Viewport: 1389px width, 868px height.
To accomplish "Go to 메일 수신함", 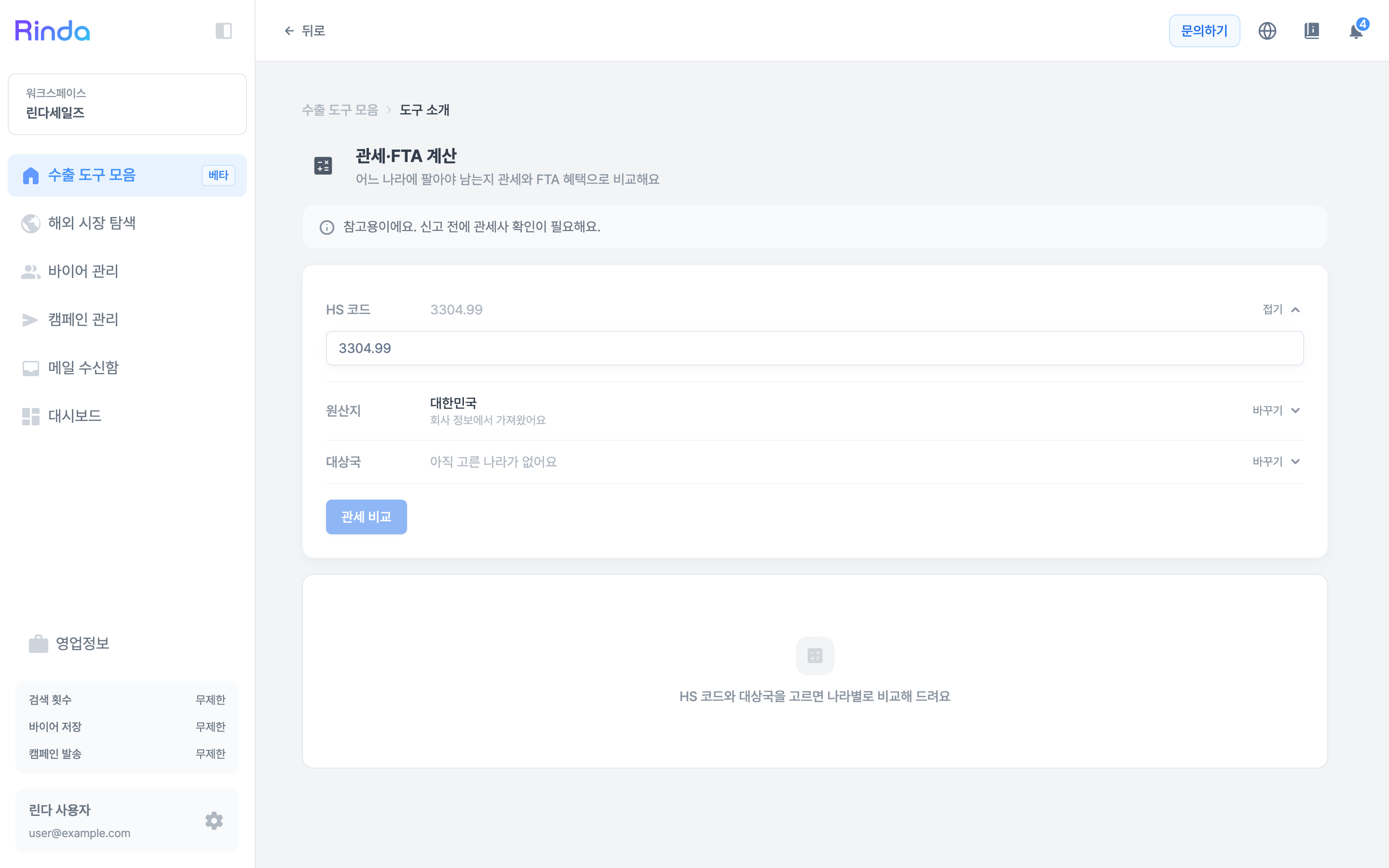I will click(x=127, y=368).
